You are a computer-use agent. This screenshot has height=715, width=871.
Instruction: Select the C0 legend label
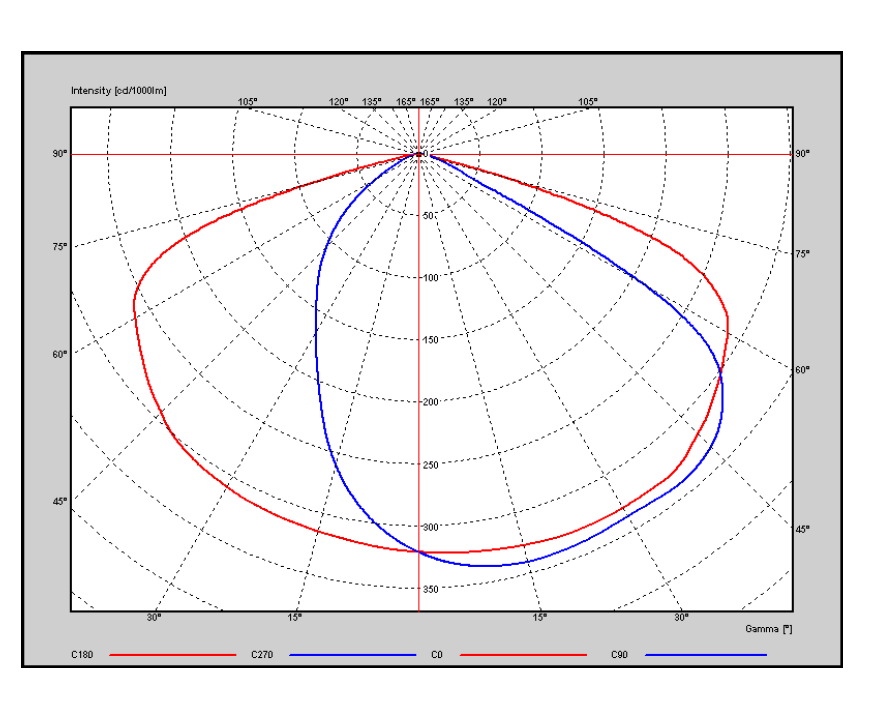tap(437, 654)
